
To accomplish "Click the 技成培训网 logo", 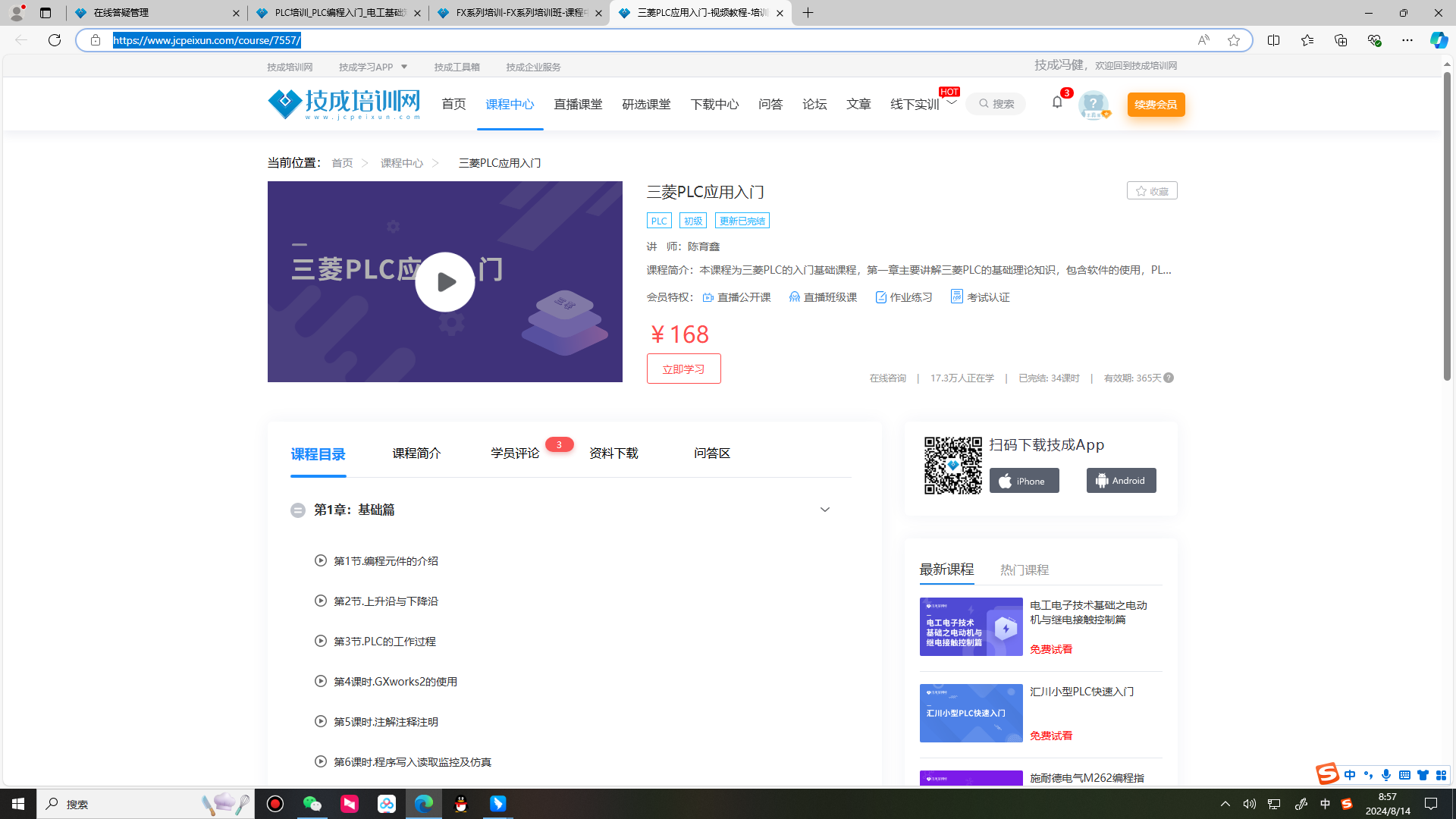I will click(x=344, y=104).
